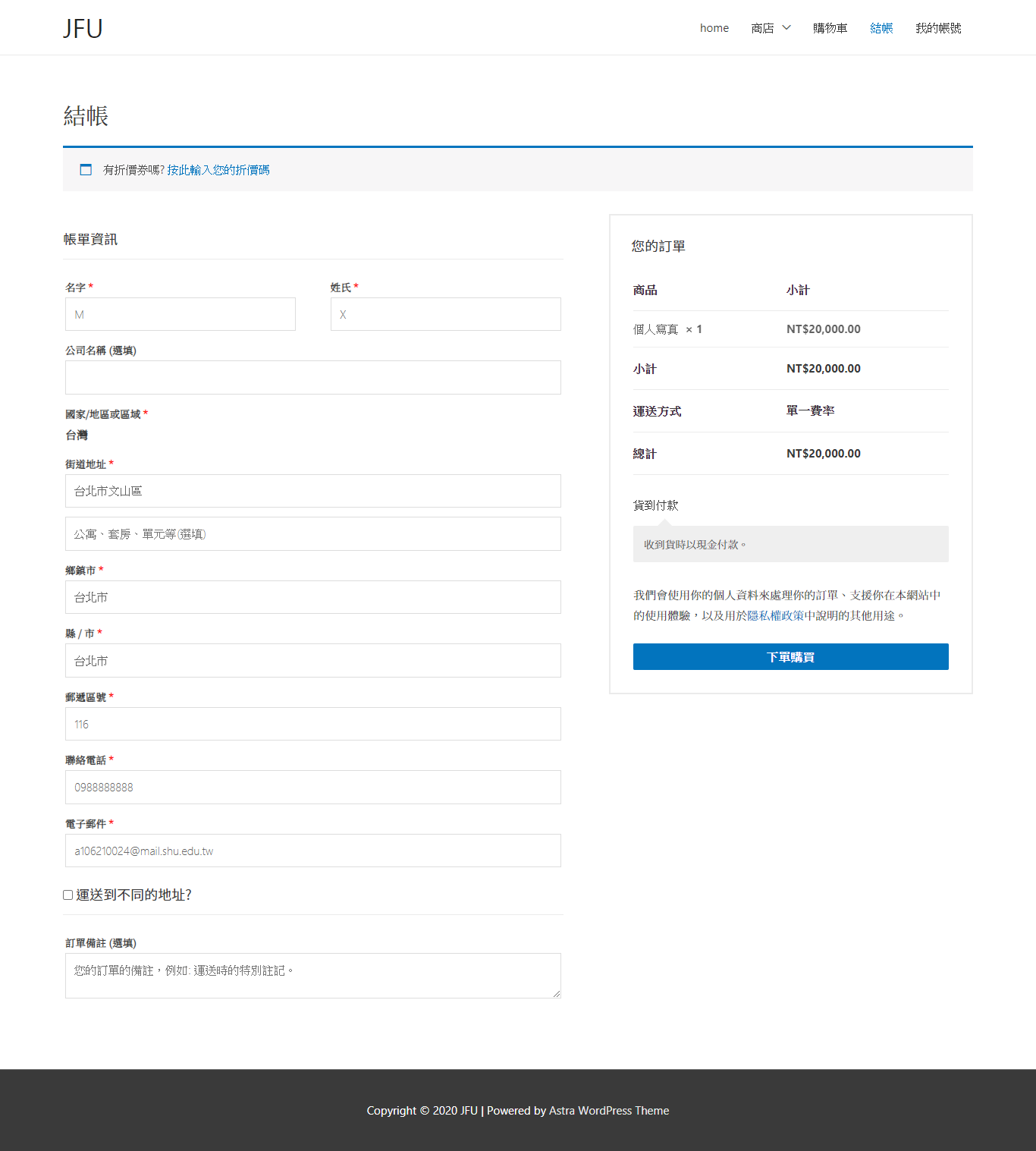
Task: Focus the 名字 first name field
Action: [181, 314]
